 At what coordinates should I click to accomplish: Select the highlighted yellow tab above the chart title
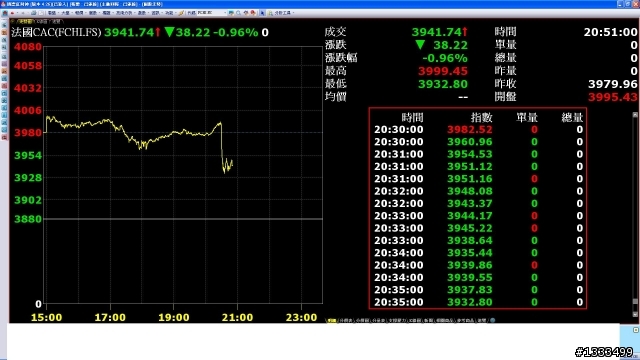click(x=25, y=21)
